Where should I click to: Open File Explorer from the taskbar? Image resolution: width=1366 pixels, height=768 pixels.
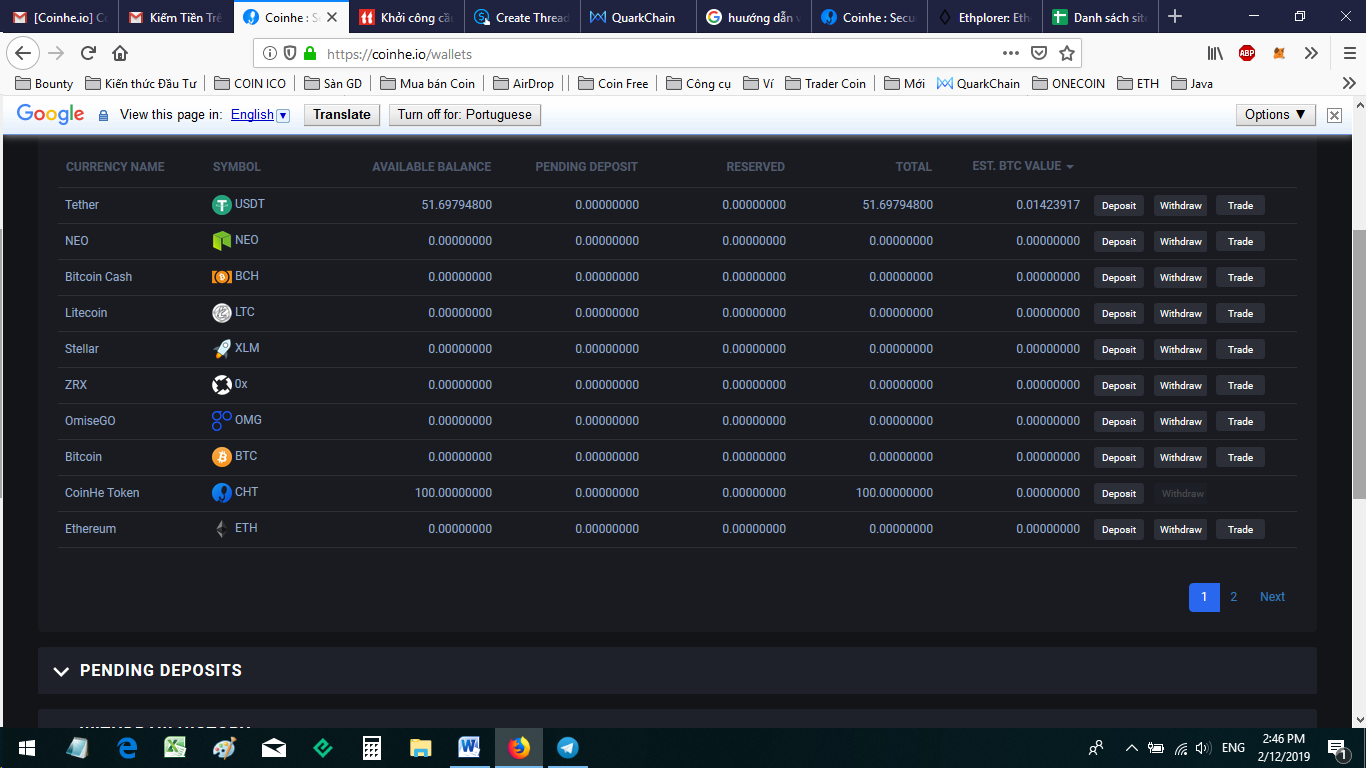(420, 747)
